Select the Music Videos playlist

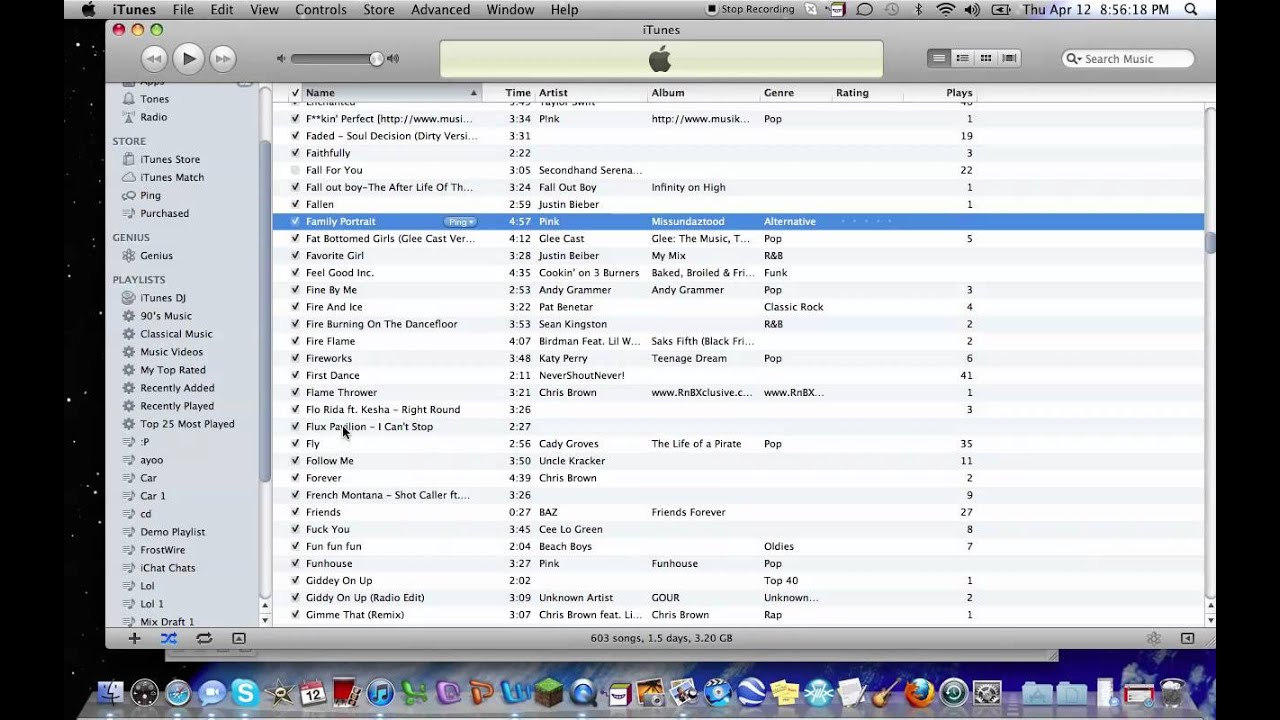171,352
